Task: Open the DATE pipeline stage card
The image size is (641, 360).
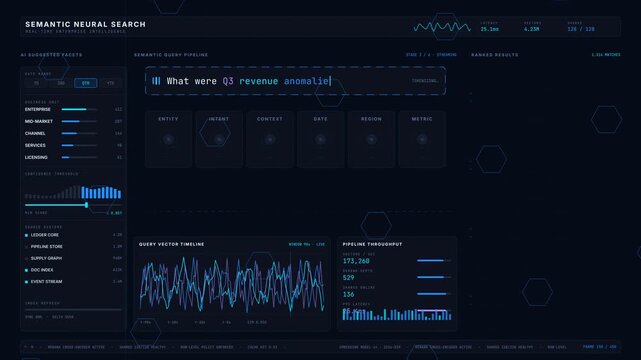Action: tap(320, 139)
